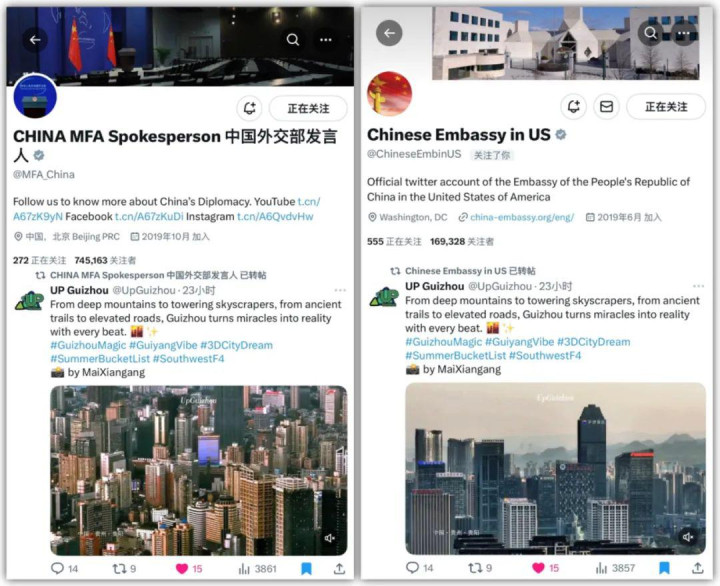Viewport: 720px width, 586px height.
Task: Open search on the Chinese Embassy profile
Action: click(650, 33)
